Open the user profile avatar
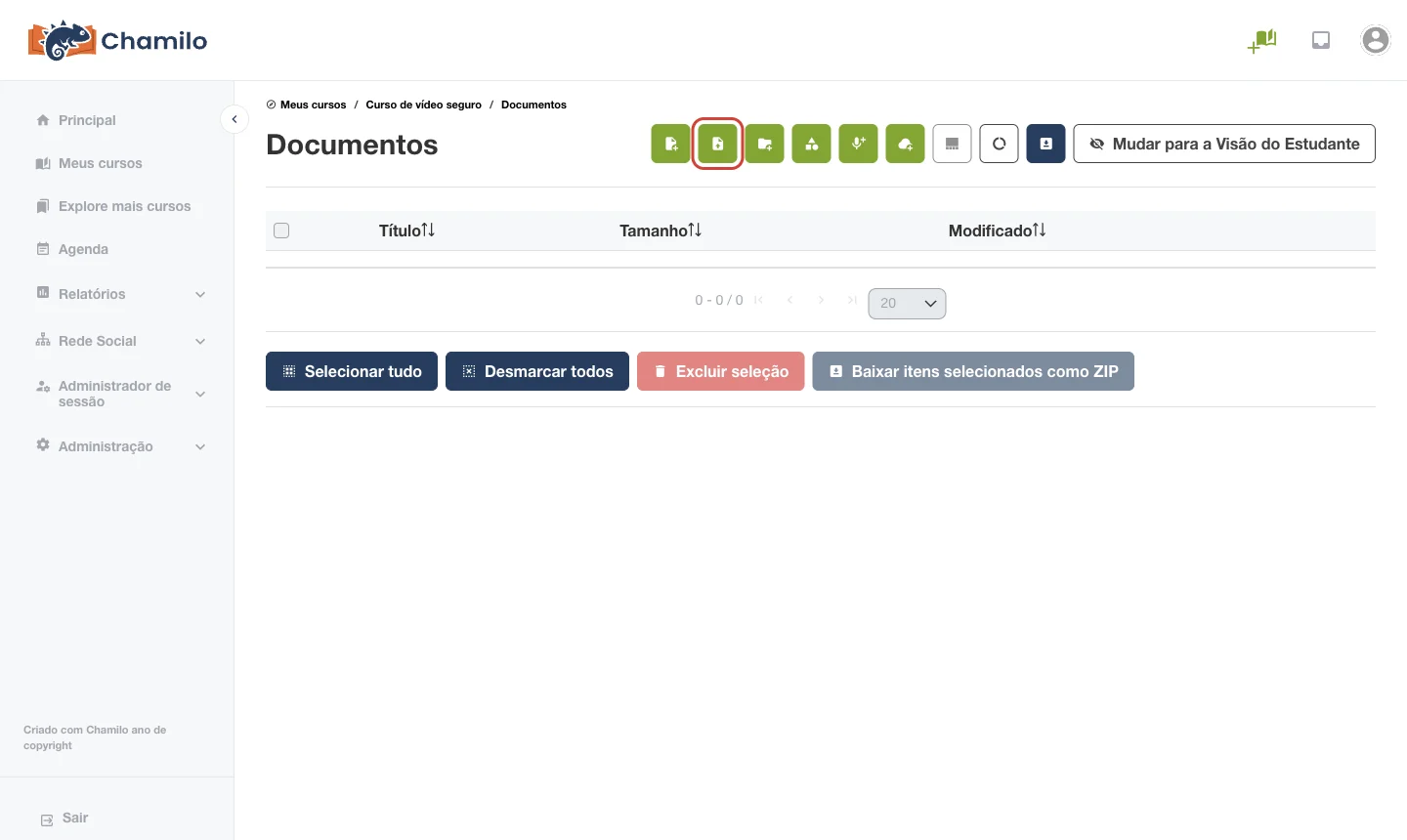 point(1376,40)
